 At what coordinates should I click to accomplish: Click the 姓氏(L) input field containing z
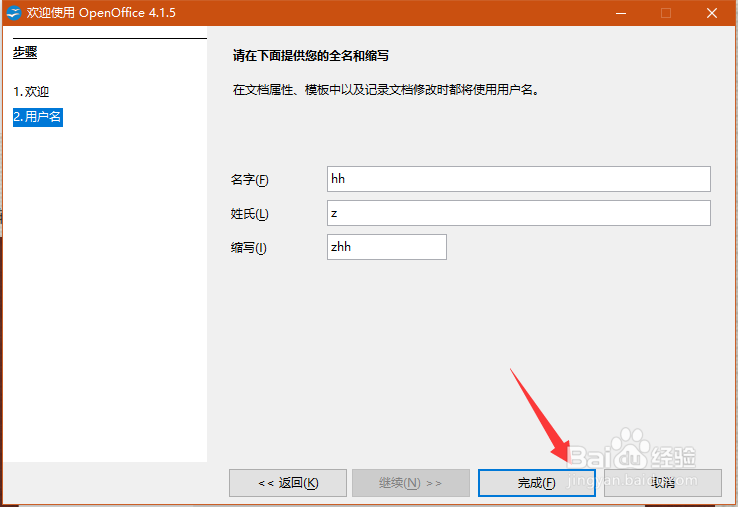pyautogui.click(x=519, y=213)
